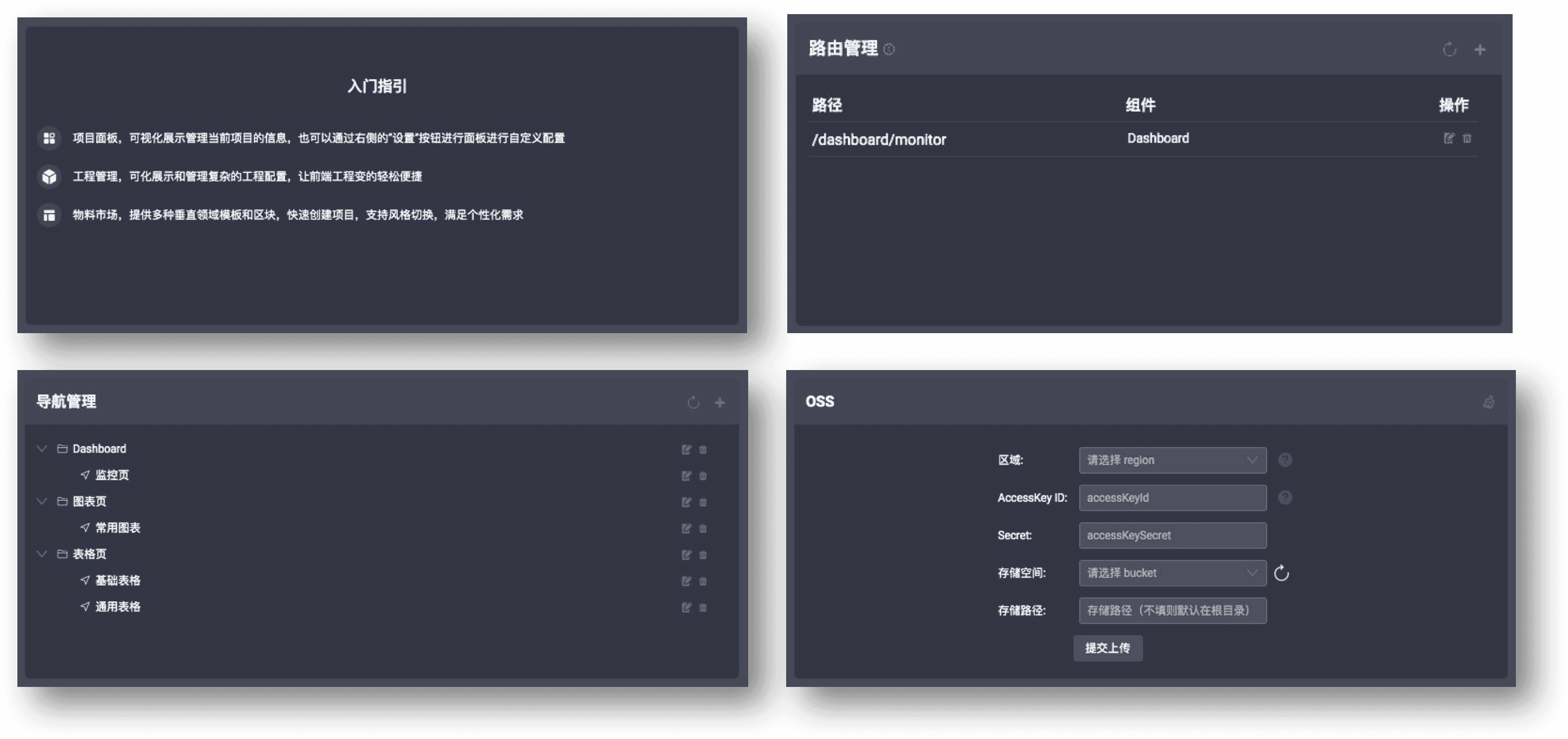
Task: Delete the 图表页 navigation folder
Action: pyautogui.click(x=703, y=502)
